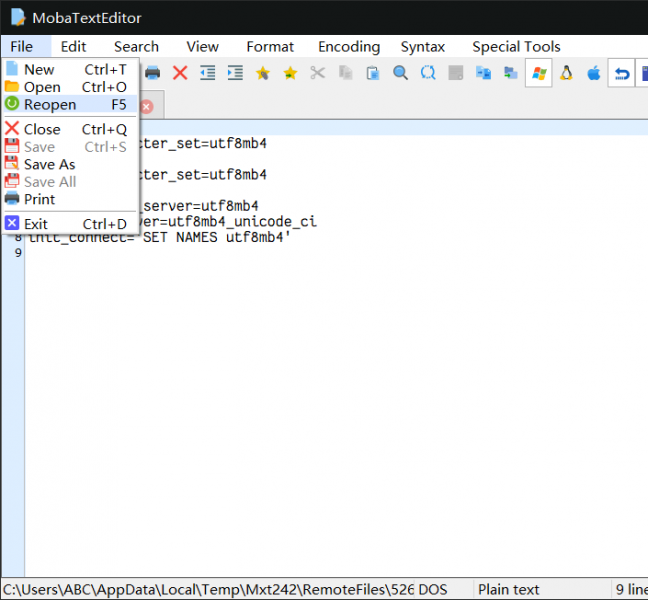This screenshot has width=648, height=600.
Task: Open the Search menu
Action: pos(136,47)
